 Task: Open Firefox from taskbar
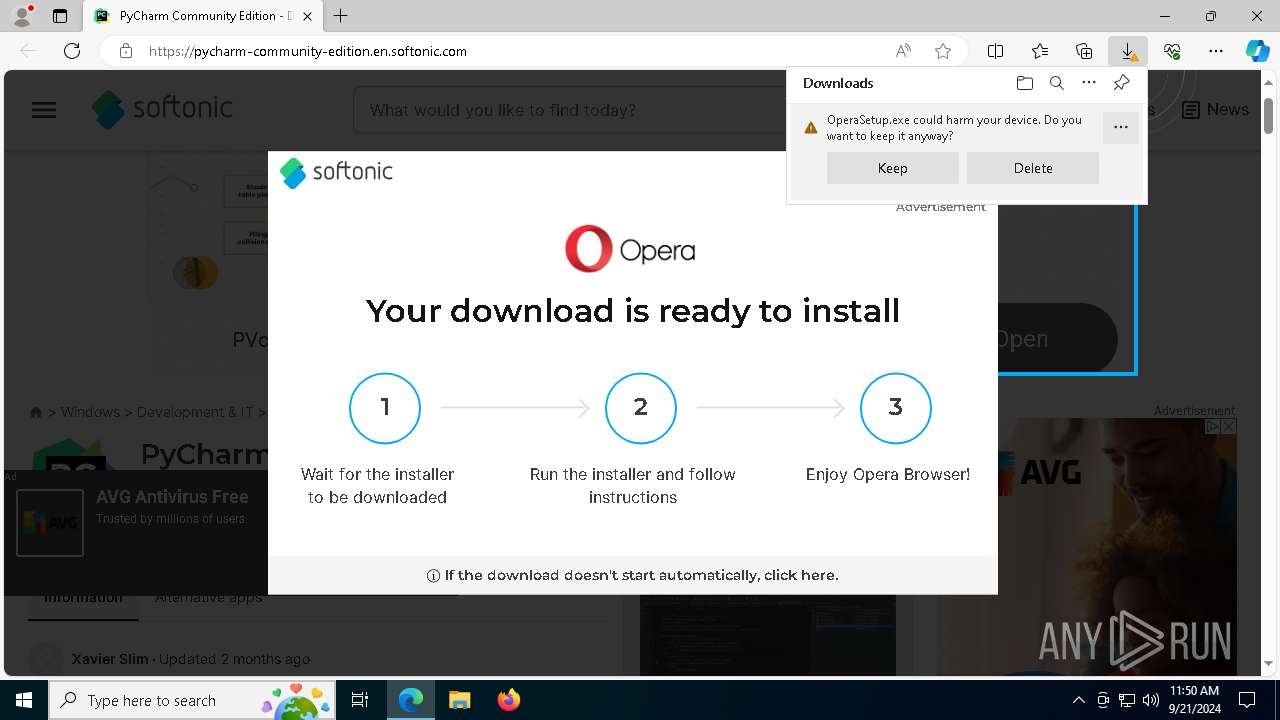click(x=508, y=700)
